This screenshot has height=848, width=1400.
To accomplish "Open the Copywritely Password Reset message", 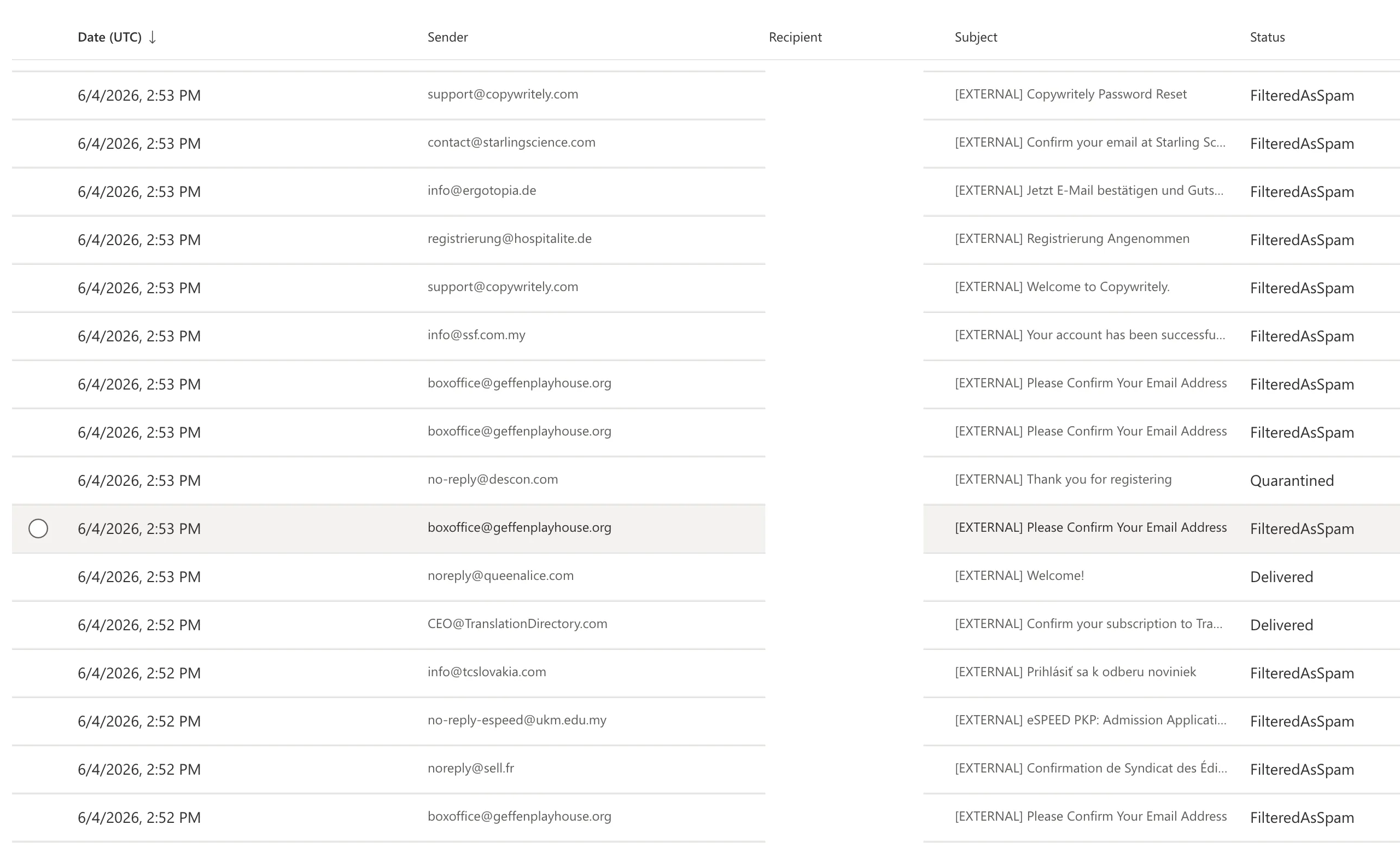I will [x=1070, y=94].
